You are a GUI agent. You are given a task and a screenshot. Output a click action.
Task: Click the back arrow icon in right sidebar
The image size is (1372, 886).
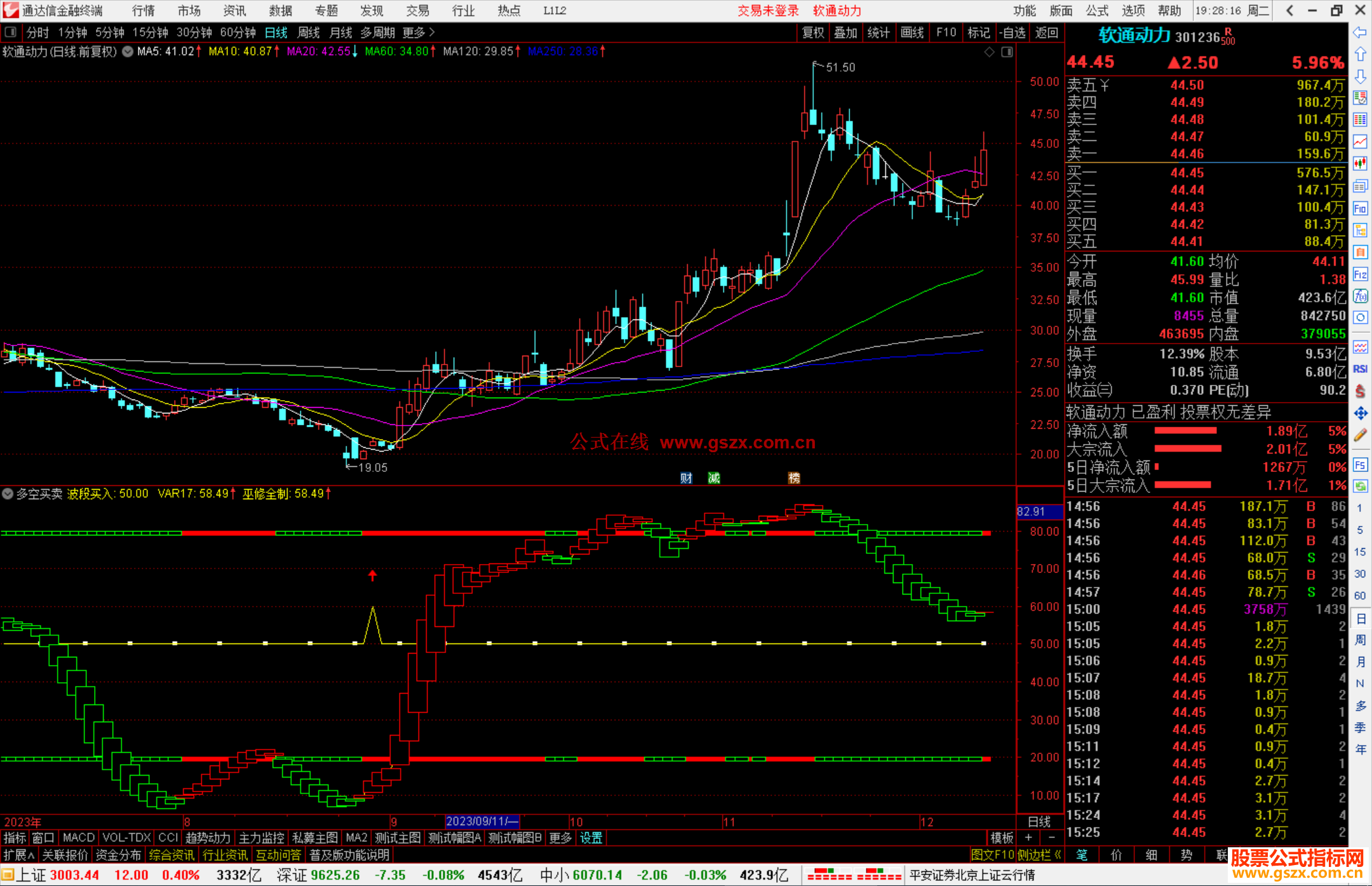(x=1360, y=32)
